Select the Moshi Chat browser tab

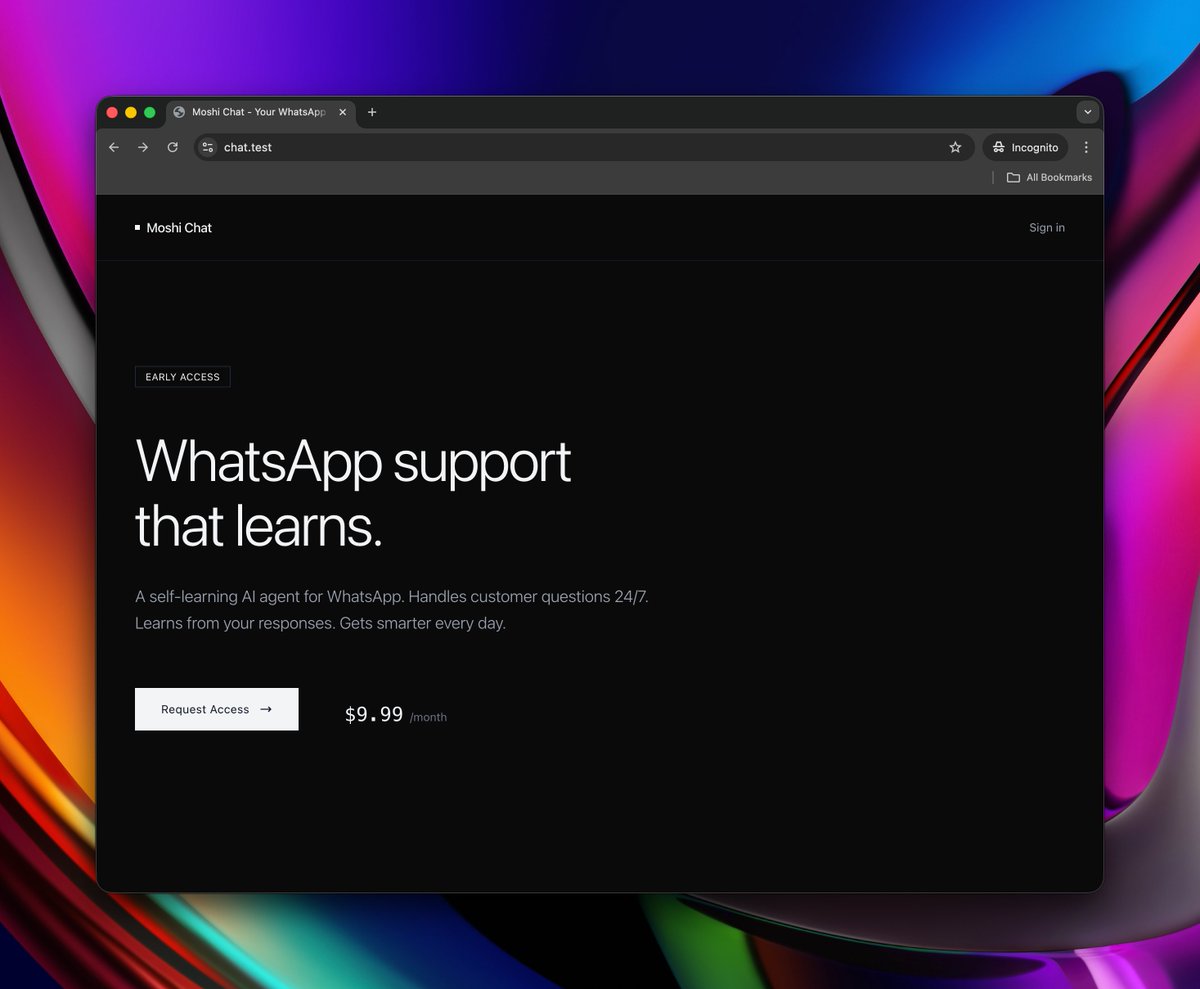[261, 112]
